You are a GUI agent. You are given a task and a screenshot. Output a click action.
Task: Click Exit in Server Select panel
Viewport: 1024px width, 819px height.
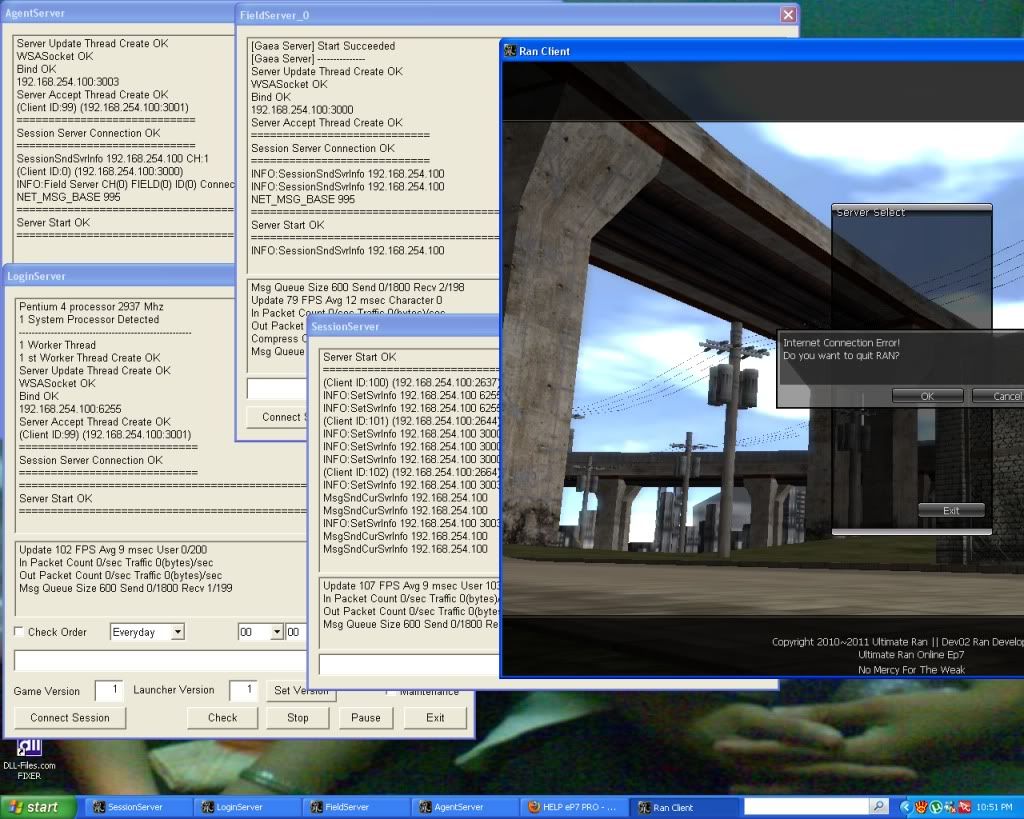pos(950,510)
